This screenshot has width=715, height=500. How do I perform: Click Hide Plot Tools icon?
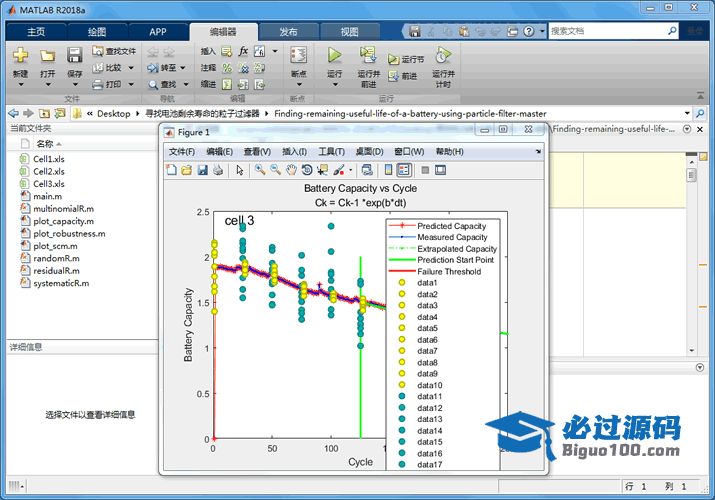pos(425,170)
